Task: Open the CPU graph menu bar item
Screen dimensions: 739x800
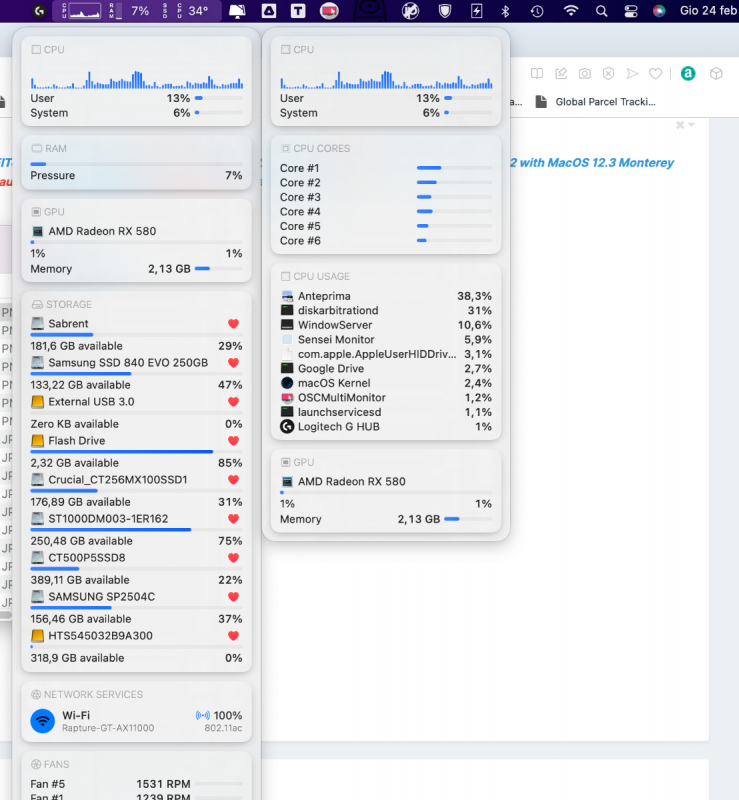Action: 81,11
